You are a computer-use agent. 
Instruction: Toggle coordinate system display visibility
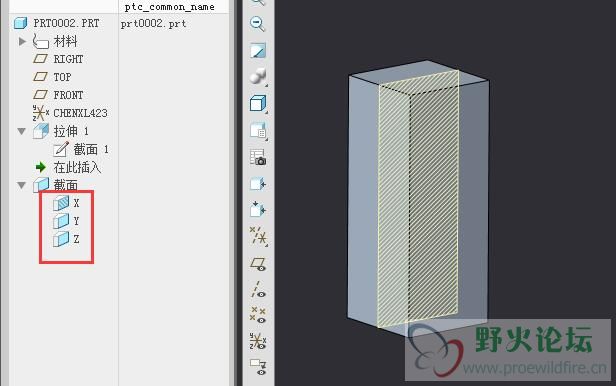point(258,341)
